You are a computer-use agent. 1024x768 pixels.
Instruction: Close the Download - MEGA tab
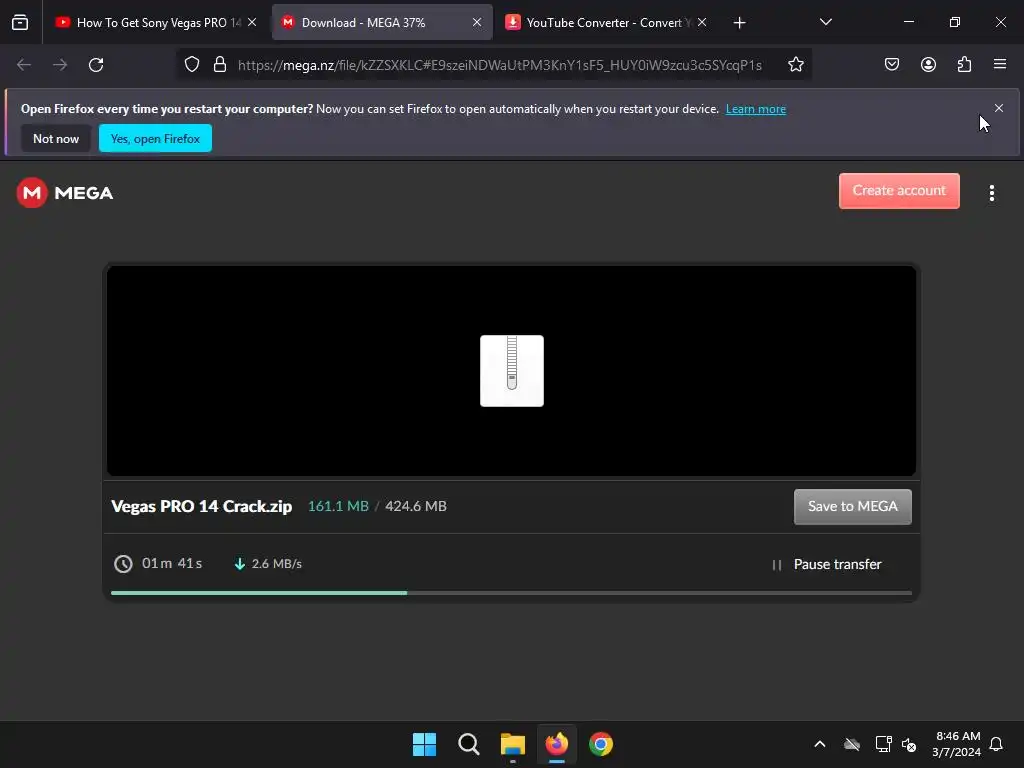click(x=477, y=22)
